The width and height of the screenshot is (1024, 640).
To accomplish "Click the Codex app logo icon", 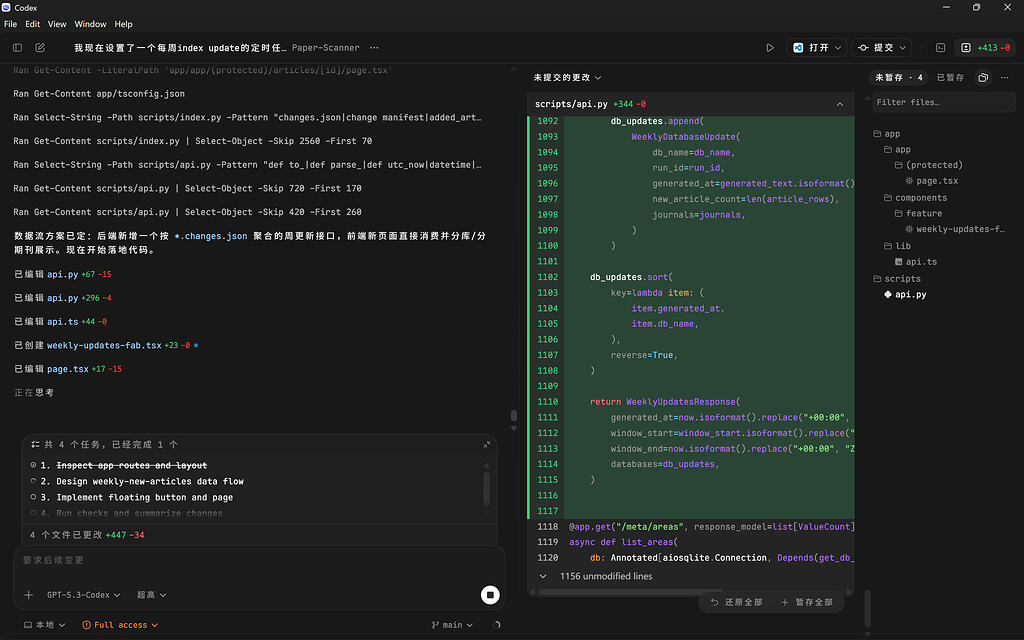I will [6, 7].
